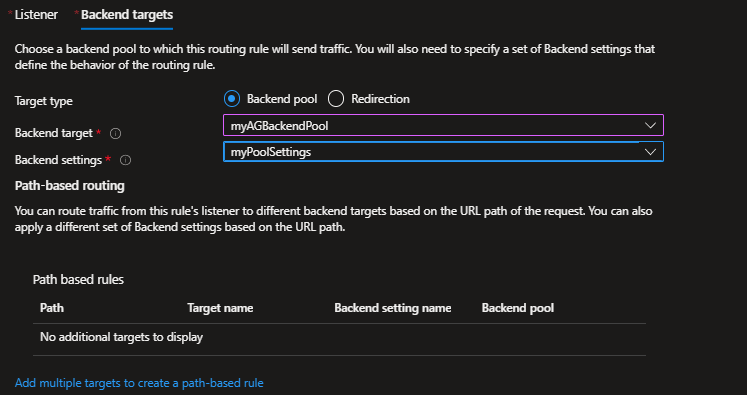Click the Backend setting name column header

[x=393, y=308]
